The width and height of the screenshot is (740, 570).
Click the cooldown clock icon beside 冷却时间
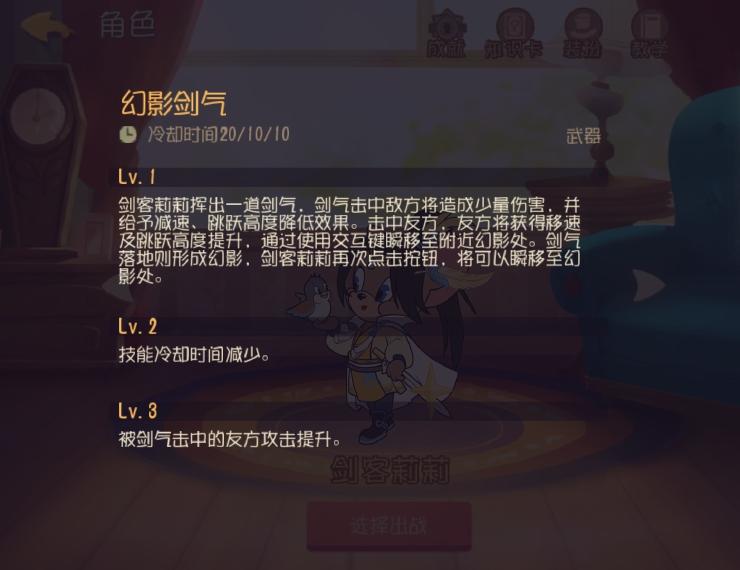coord(127,135)
